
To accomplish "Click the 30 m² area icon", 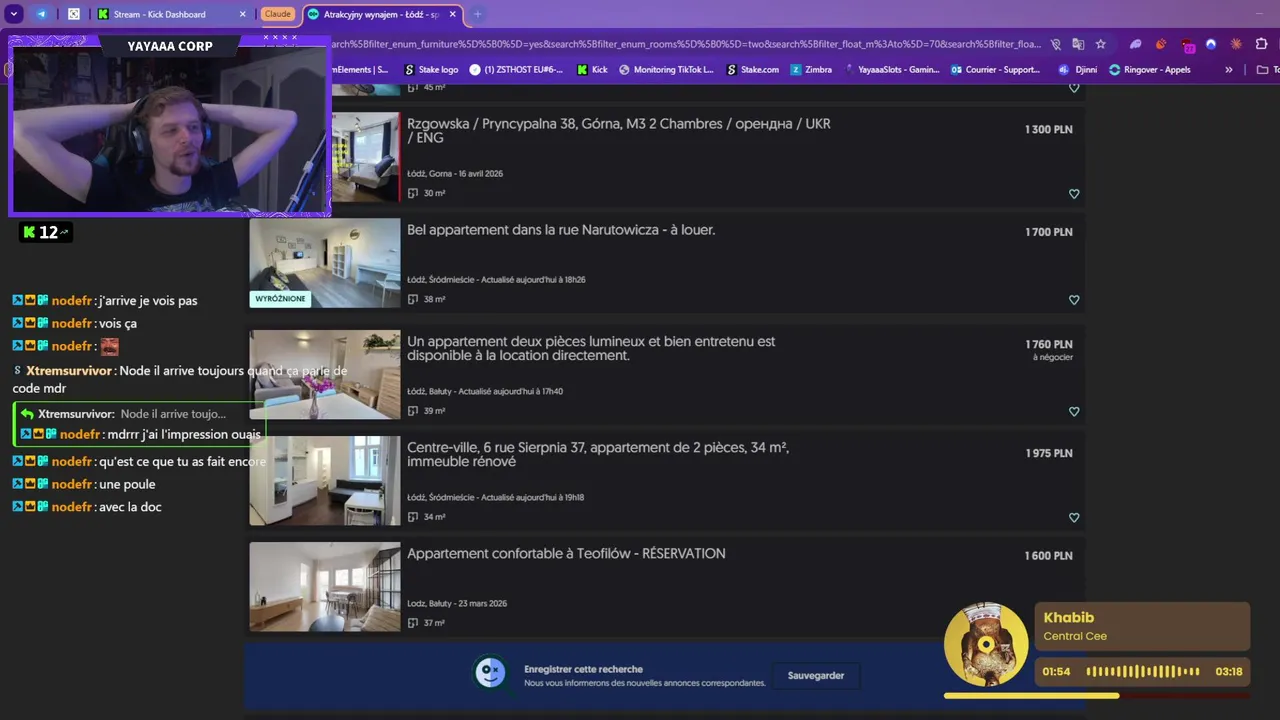I will (413, 194).
